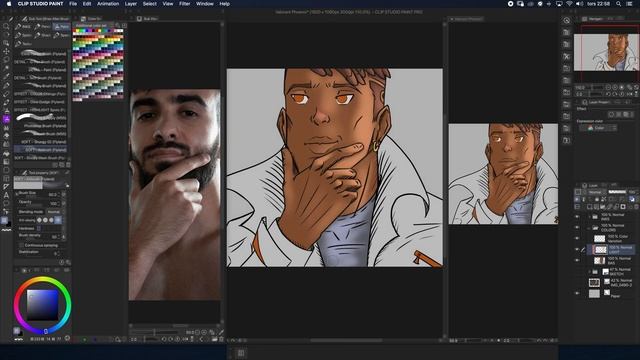Click the layer opacity slider in Layer palette
The image size is (640, 360).
pos(617,192)
